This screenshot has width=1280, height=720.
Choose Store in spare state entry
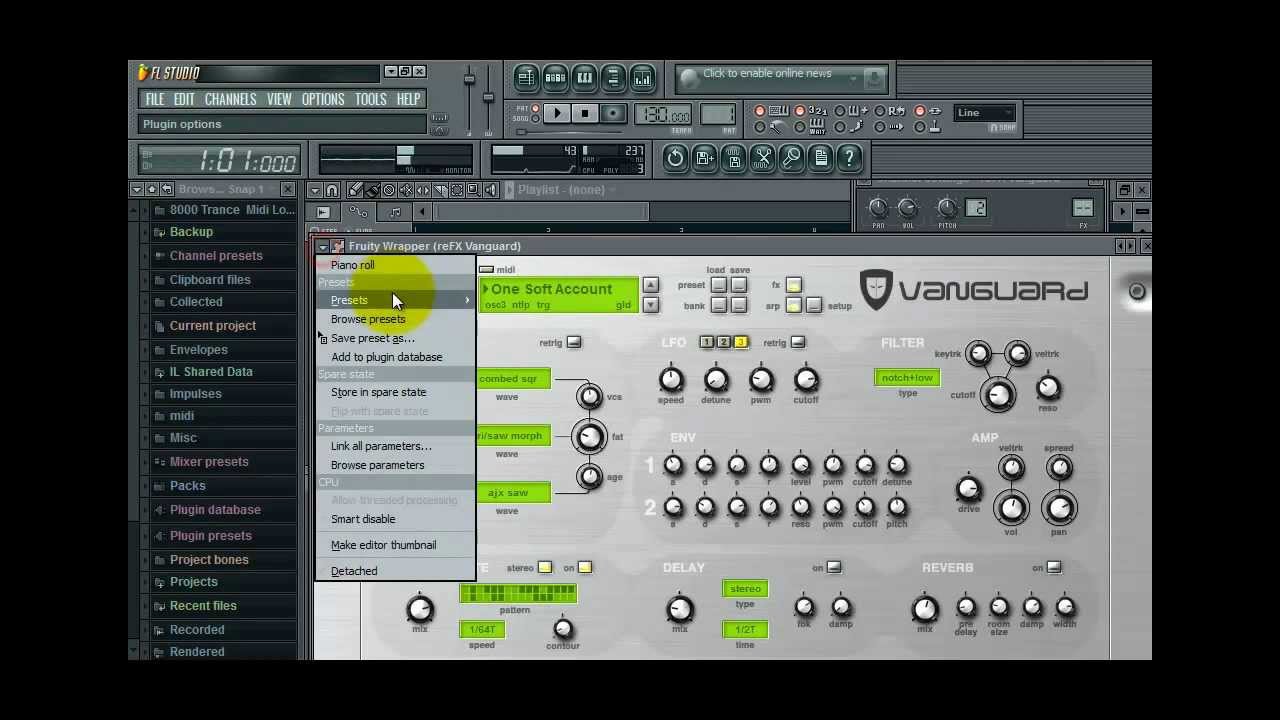pyautogui.click(x=395, y=392)
